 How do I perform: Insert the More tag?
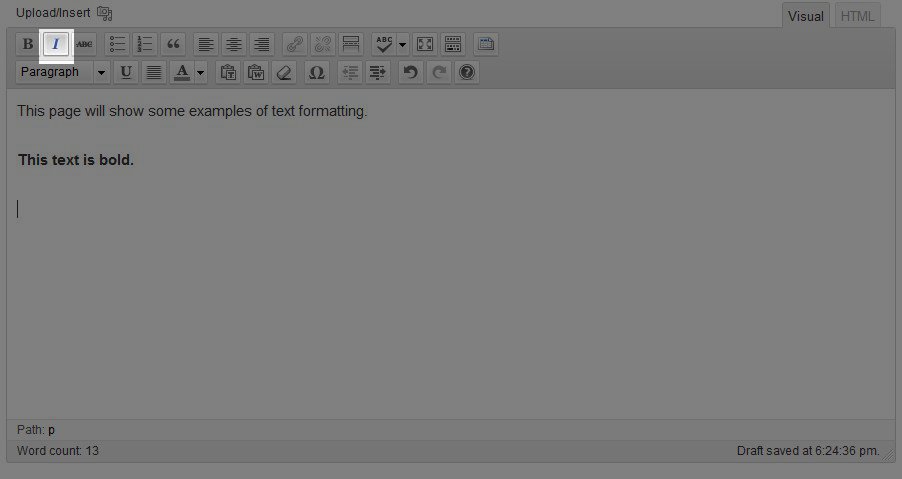click(351, 44)
